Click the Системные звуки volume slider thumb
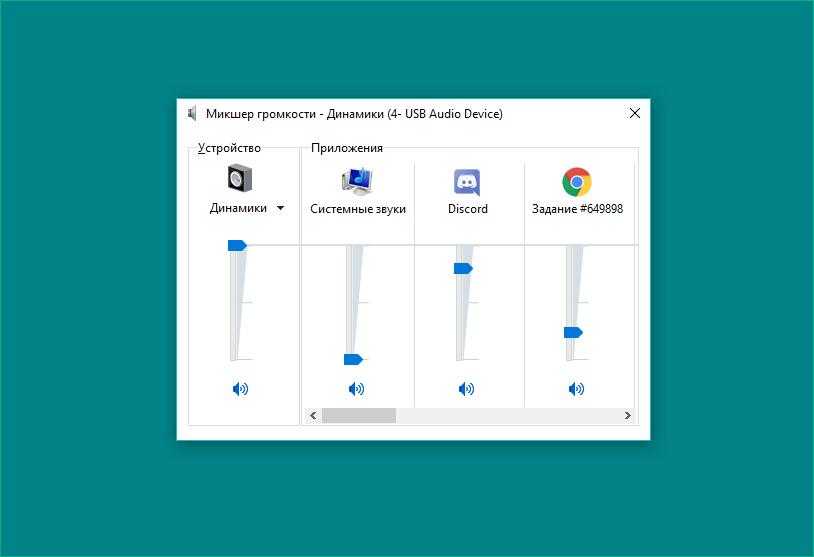 (x=353, y=359)
